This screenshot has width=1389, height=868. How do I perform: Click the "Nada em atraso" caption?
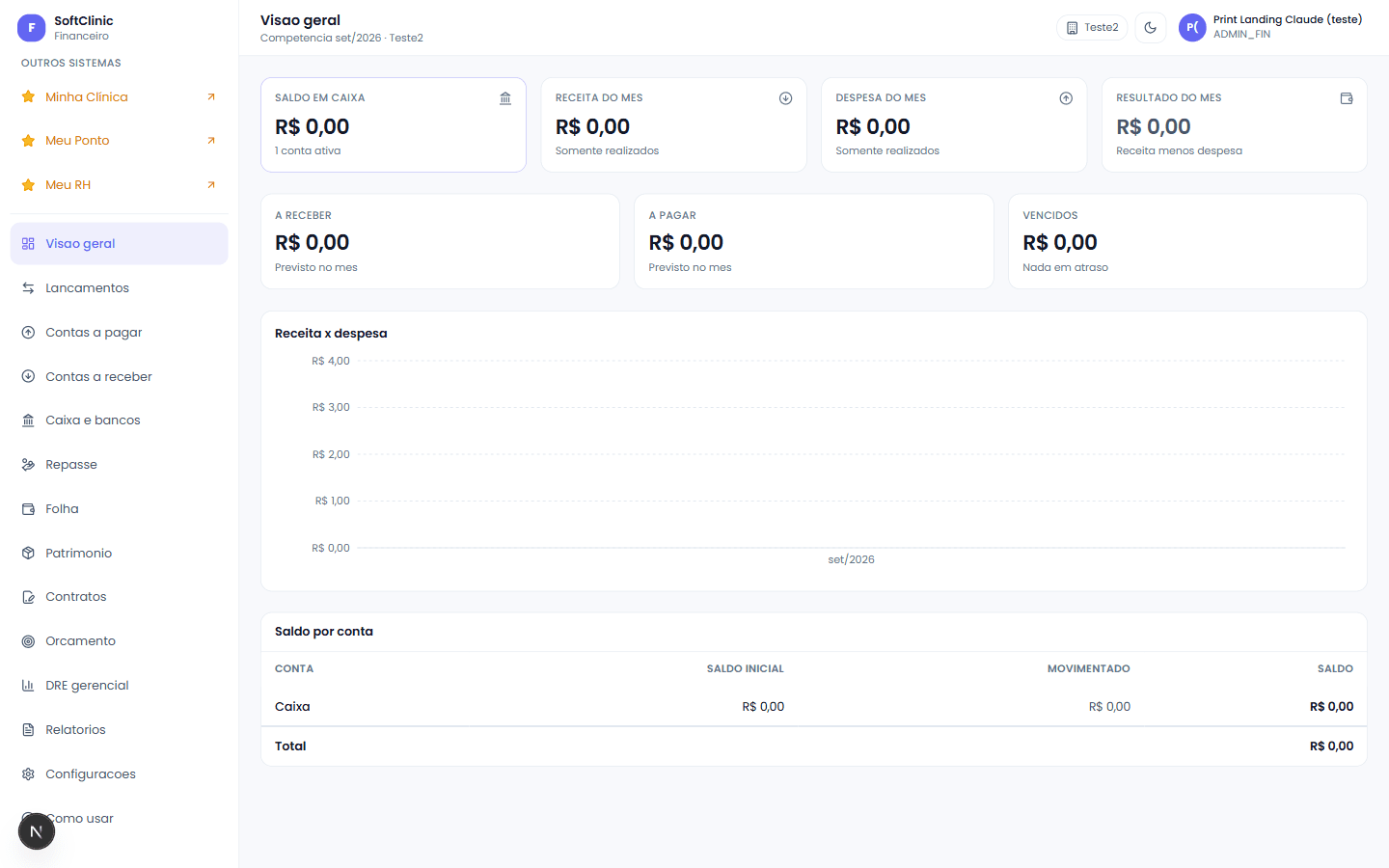(1065, 268)
